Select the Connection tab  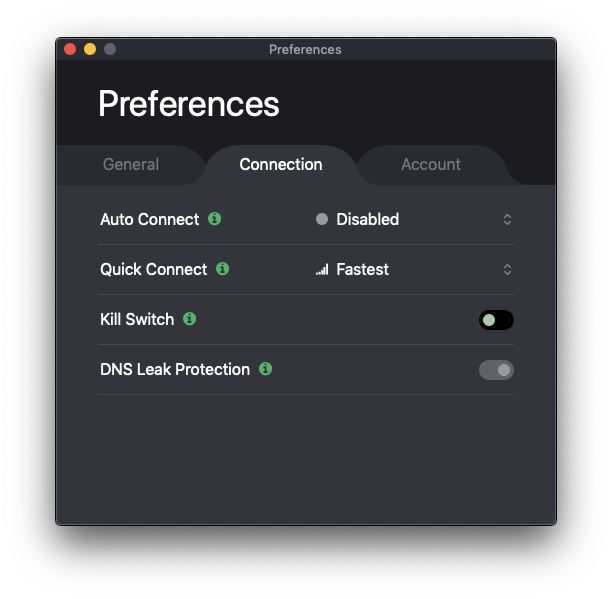[x=281, y=164]
